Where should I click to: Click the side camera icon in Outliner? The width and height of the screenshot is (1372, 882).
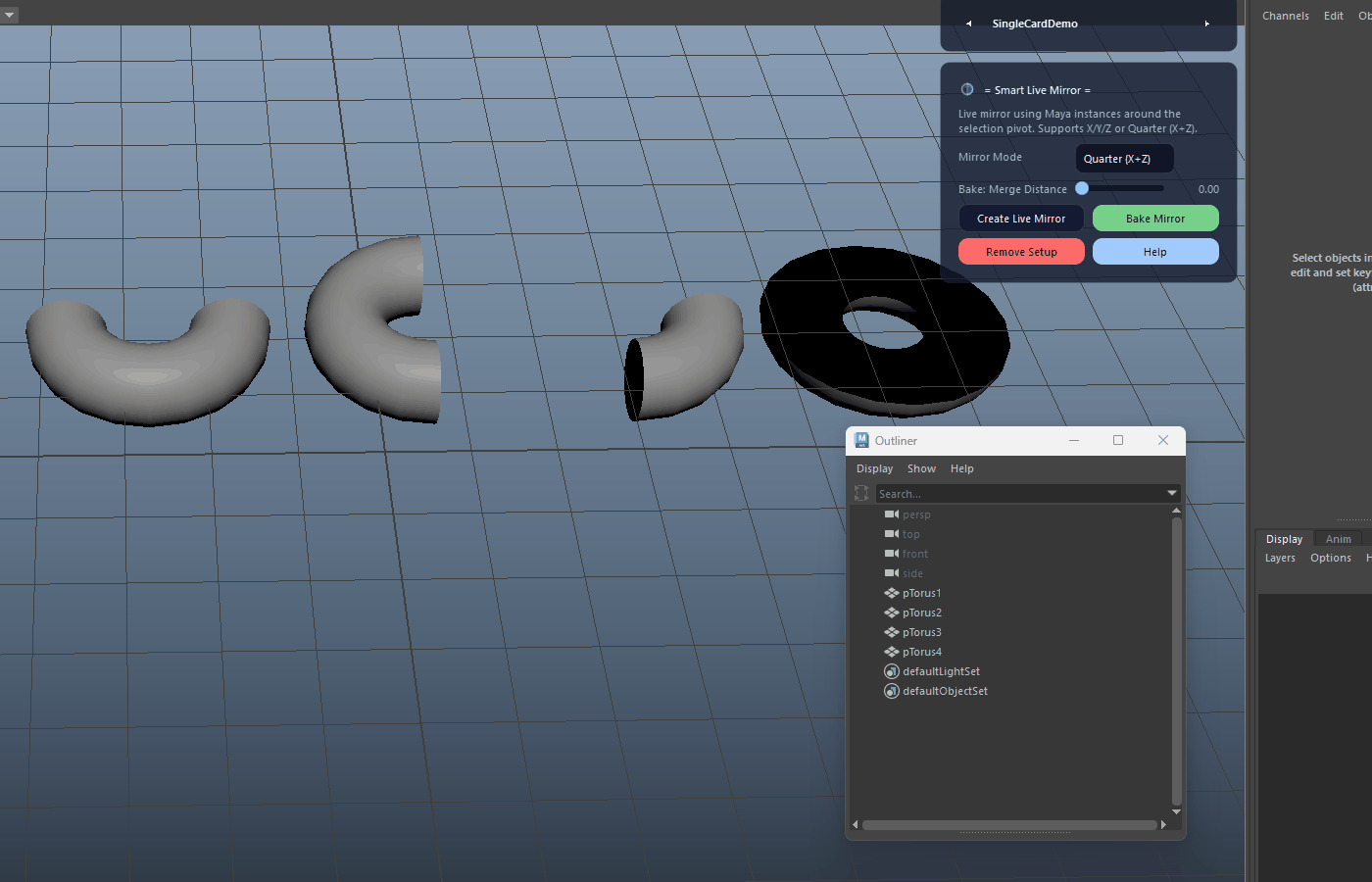[892, 573]
